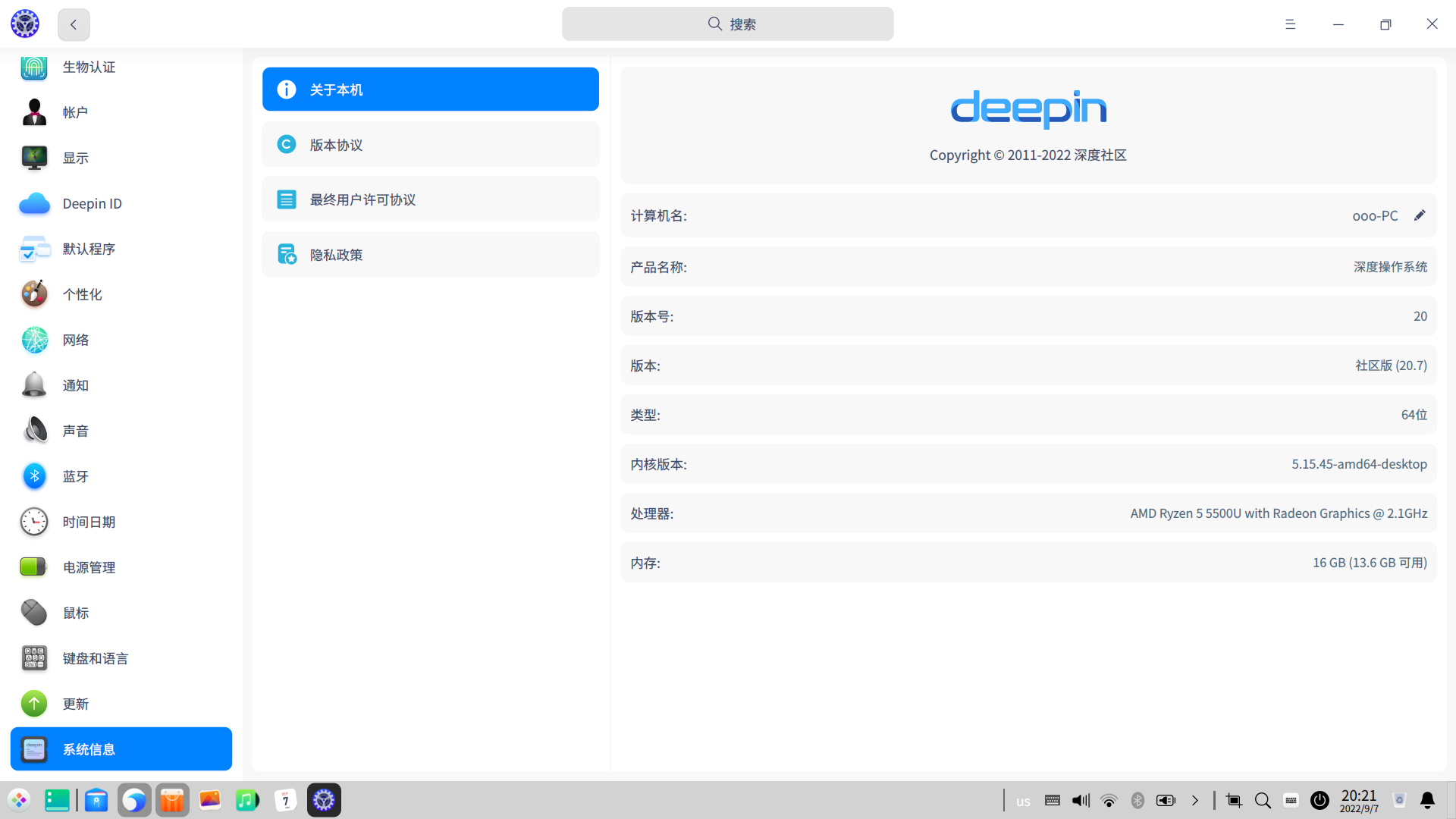
Task: Open the notification bell in the system tray
Action: point(1426,800)
